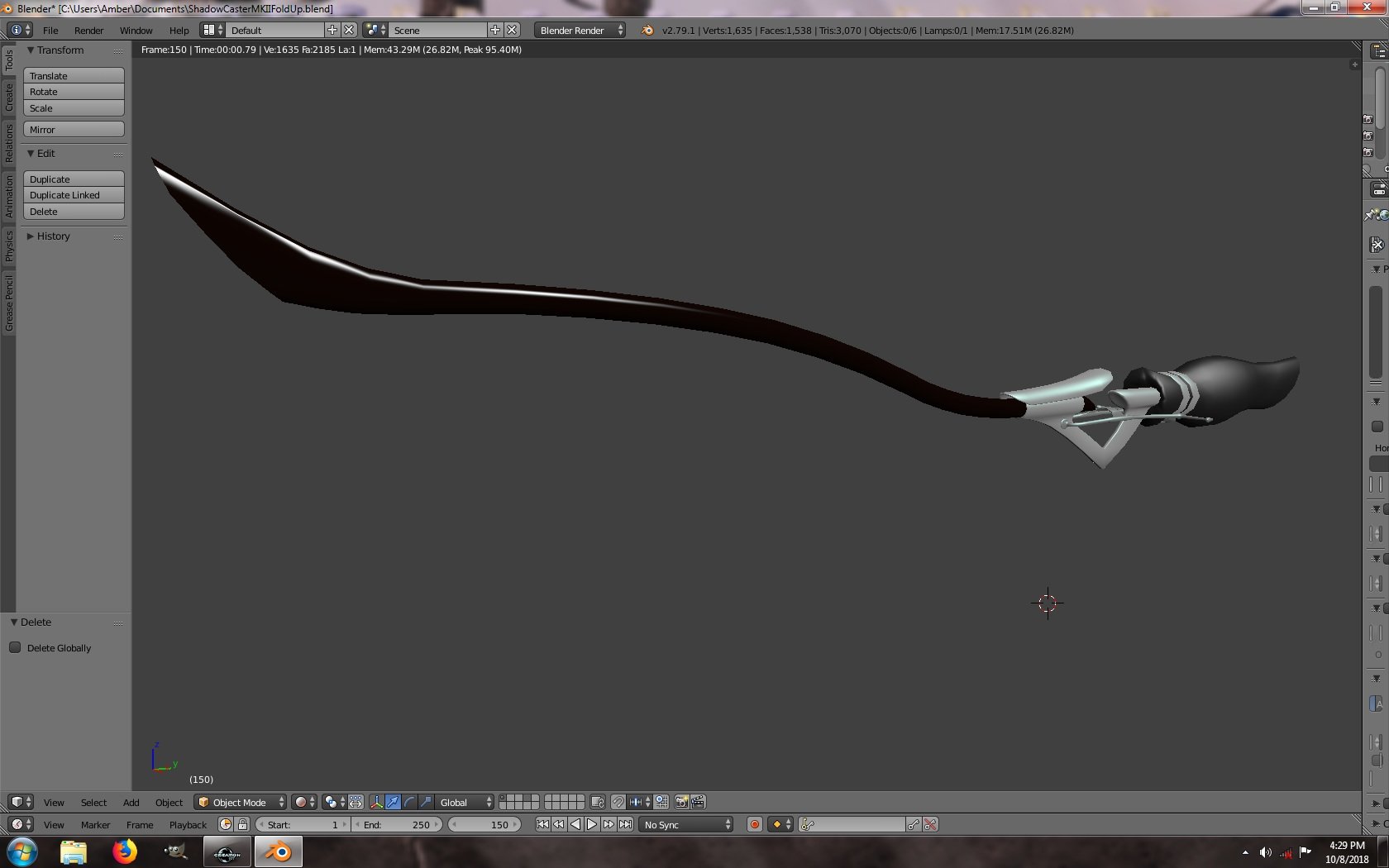This screenshot has width=1389, height=868.
Task: Toggle lock camera and layers icon
Action: (598, 802)
